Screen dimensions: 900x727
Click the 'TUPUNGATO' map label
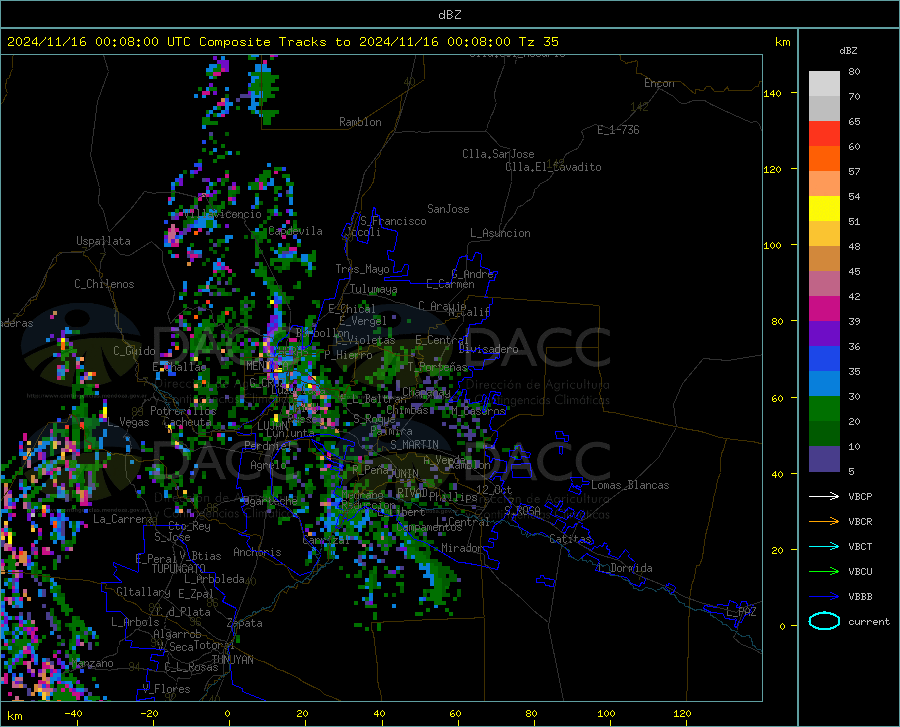point(179,569)
